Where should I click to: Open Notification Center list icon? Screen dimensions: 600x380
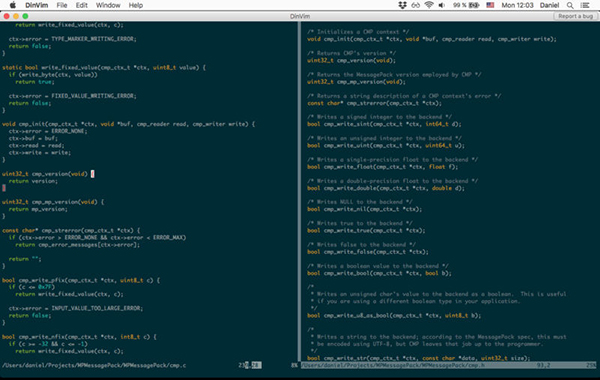pyautogui.click(x=585, y=5)
